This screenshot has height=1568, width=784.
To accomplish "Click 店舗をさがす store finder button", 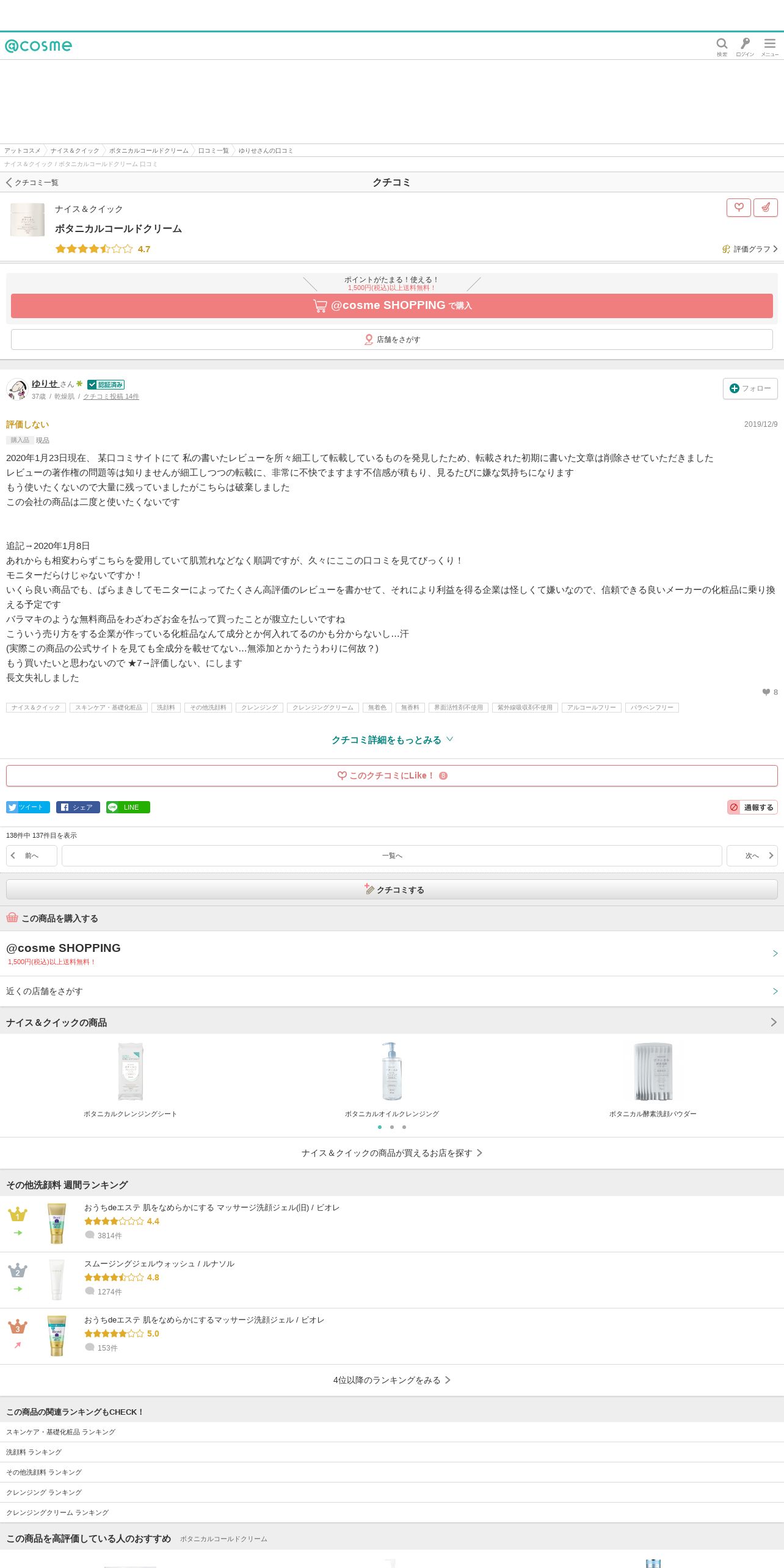I will pyautogui.click(x=392, y=339).
